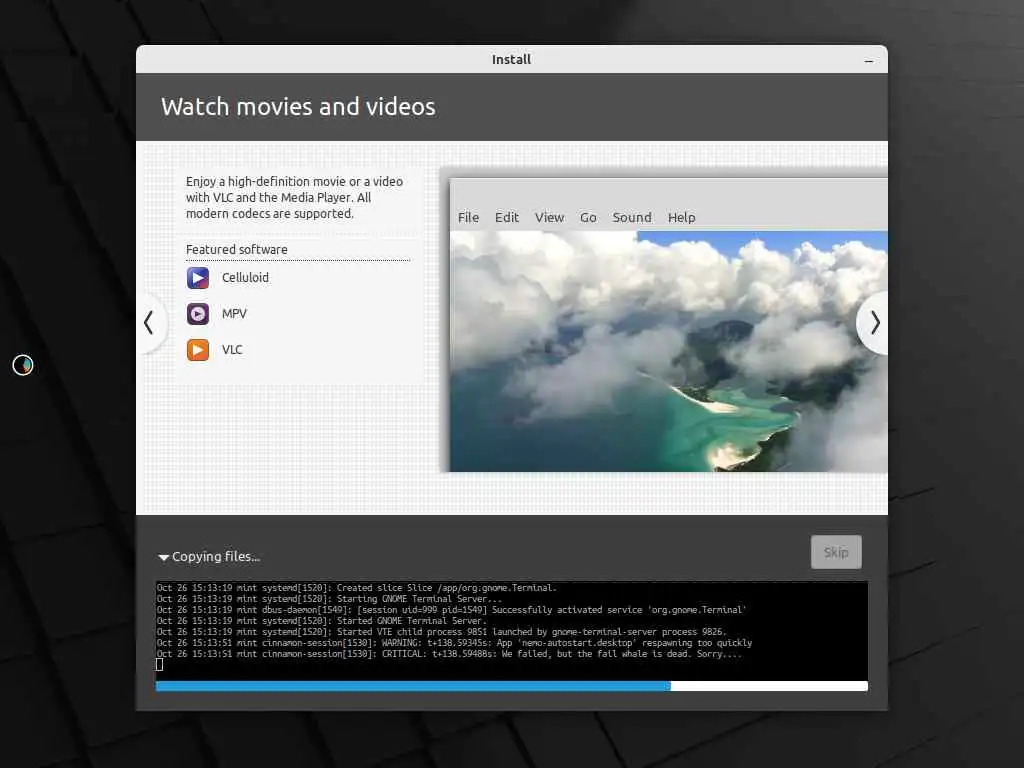Click the installation progress bar
The height and width of the screenshot is (768, 1024).
[512, 686]
